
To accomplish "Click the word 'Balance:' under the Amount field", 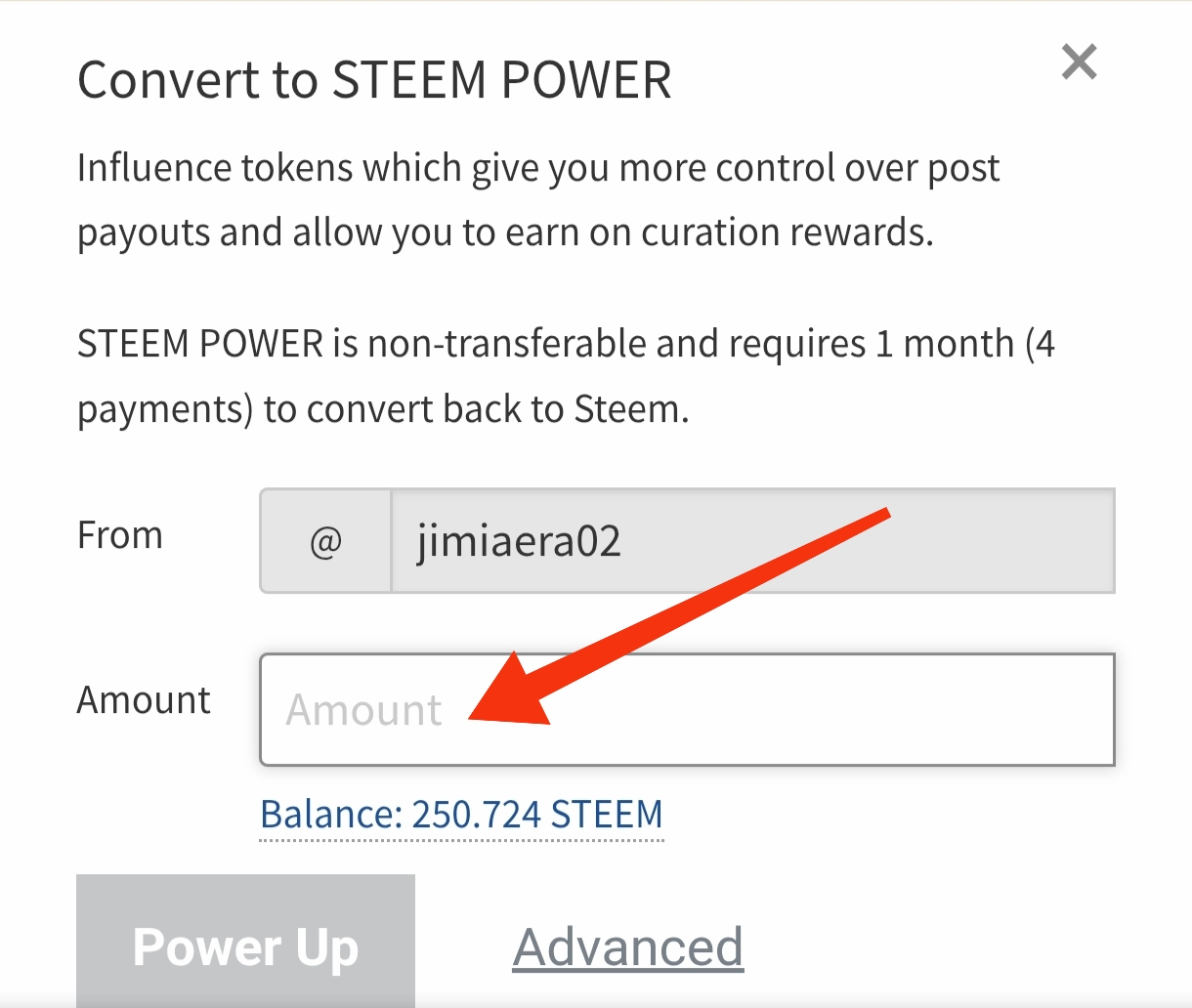I will click(330, 815).
